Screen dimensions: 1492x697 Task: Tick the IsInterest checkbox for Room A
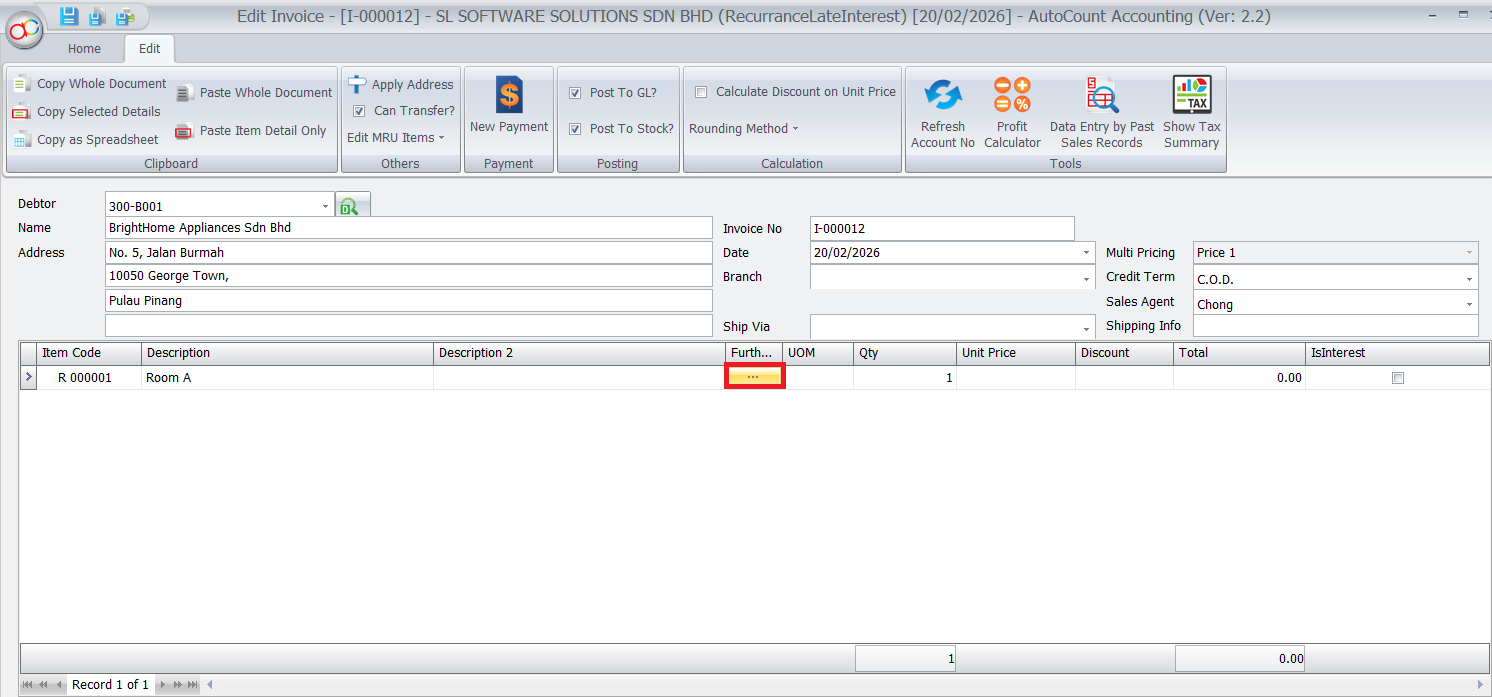pyautogui.click(x=1398, y=378)
